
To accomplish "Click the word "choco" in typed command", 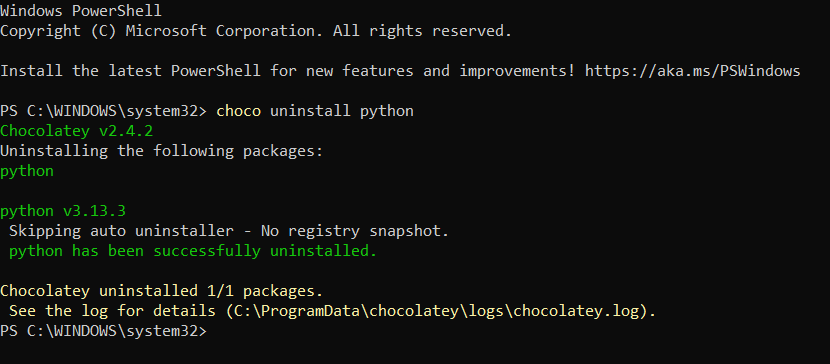I will [x=239, y=111].
